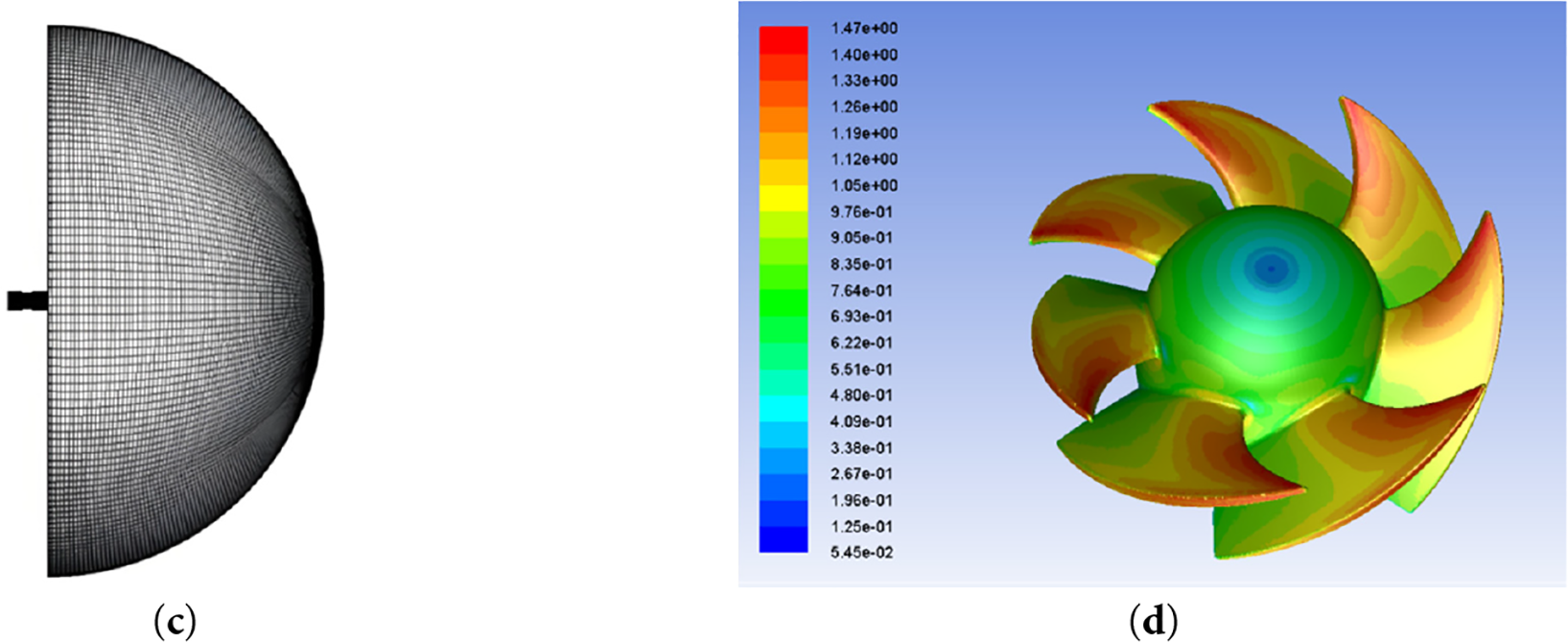Click the bottom-right propeller blade
The image size is (1568, 643).
[1343, 480]
